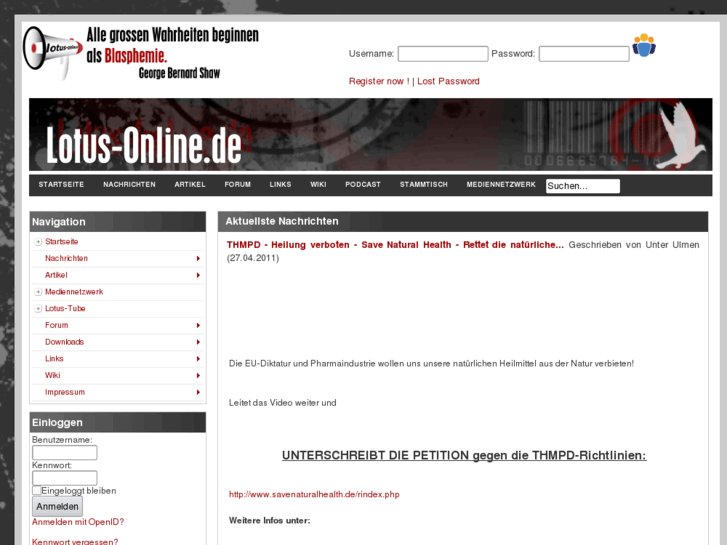Focus the Benutzername input field
The width and height of the screenshot is (727, 545).
[65, 453]
